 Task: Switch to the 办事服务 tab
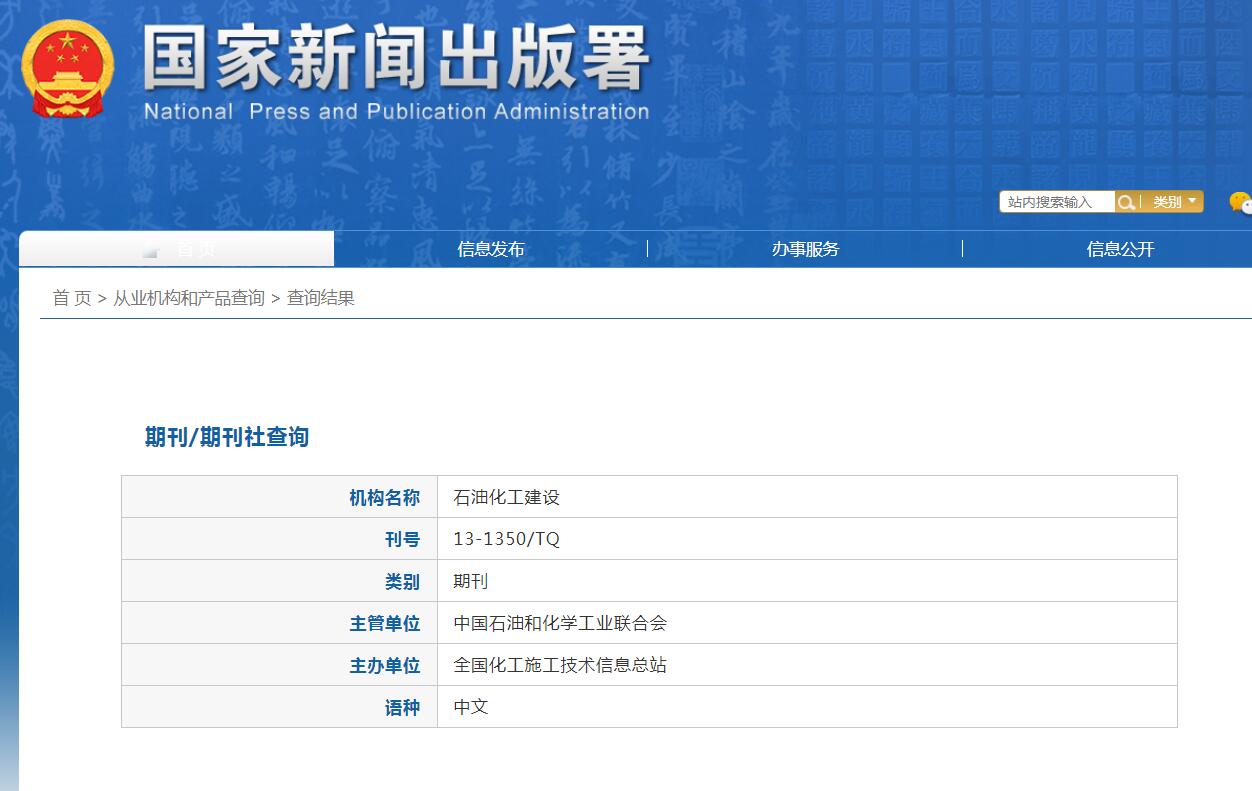click(x=804, y=248)
